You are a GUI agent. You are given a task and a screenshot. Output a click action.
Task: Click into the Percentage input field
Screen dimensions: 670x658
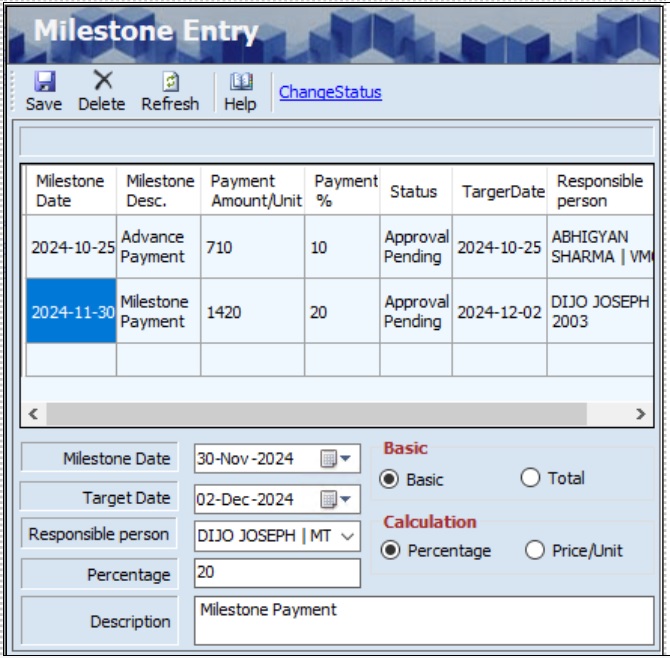click(x=277, y=574)
